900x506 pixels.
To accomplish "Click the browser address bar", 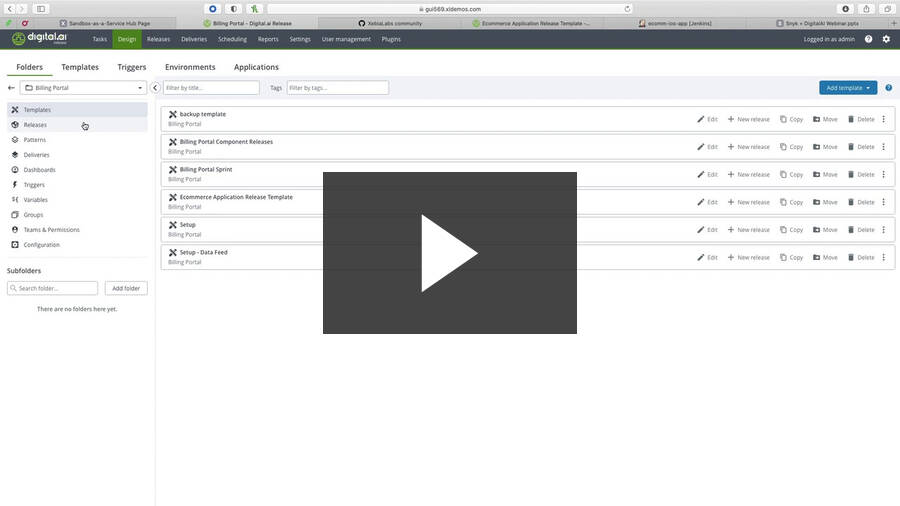I will click(450, 9).
